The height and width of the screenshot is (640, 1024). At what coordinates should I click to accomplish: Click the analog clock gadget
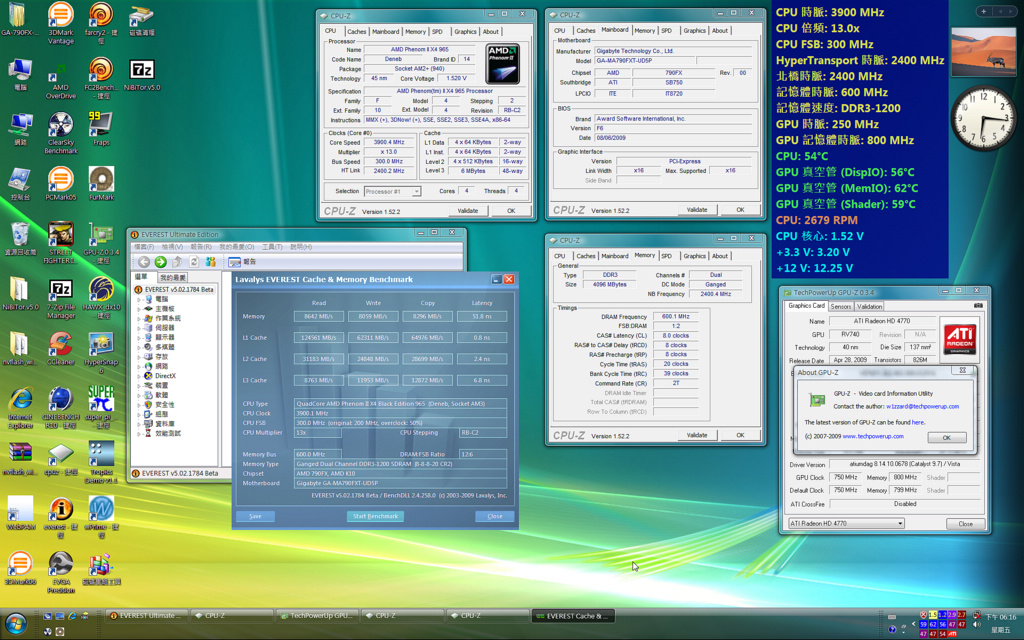(x=983, y=118)
